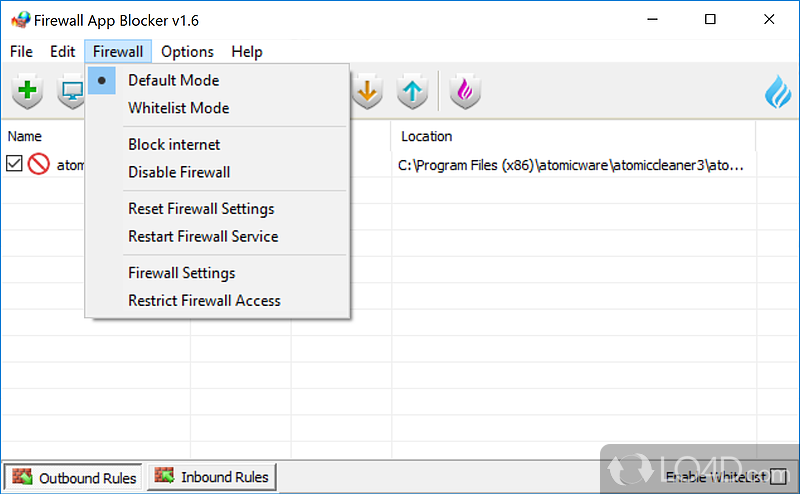The width and height of the screenshot is (800, 494).
Task: Click the red blocked icon on atom row
Action: pos(38,164)
